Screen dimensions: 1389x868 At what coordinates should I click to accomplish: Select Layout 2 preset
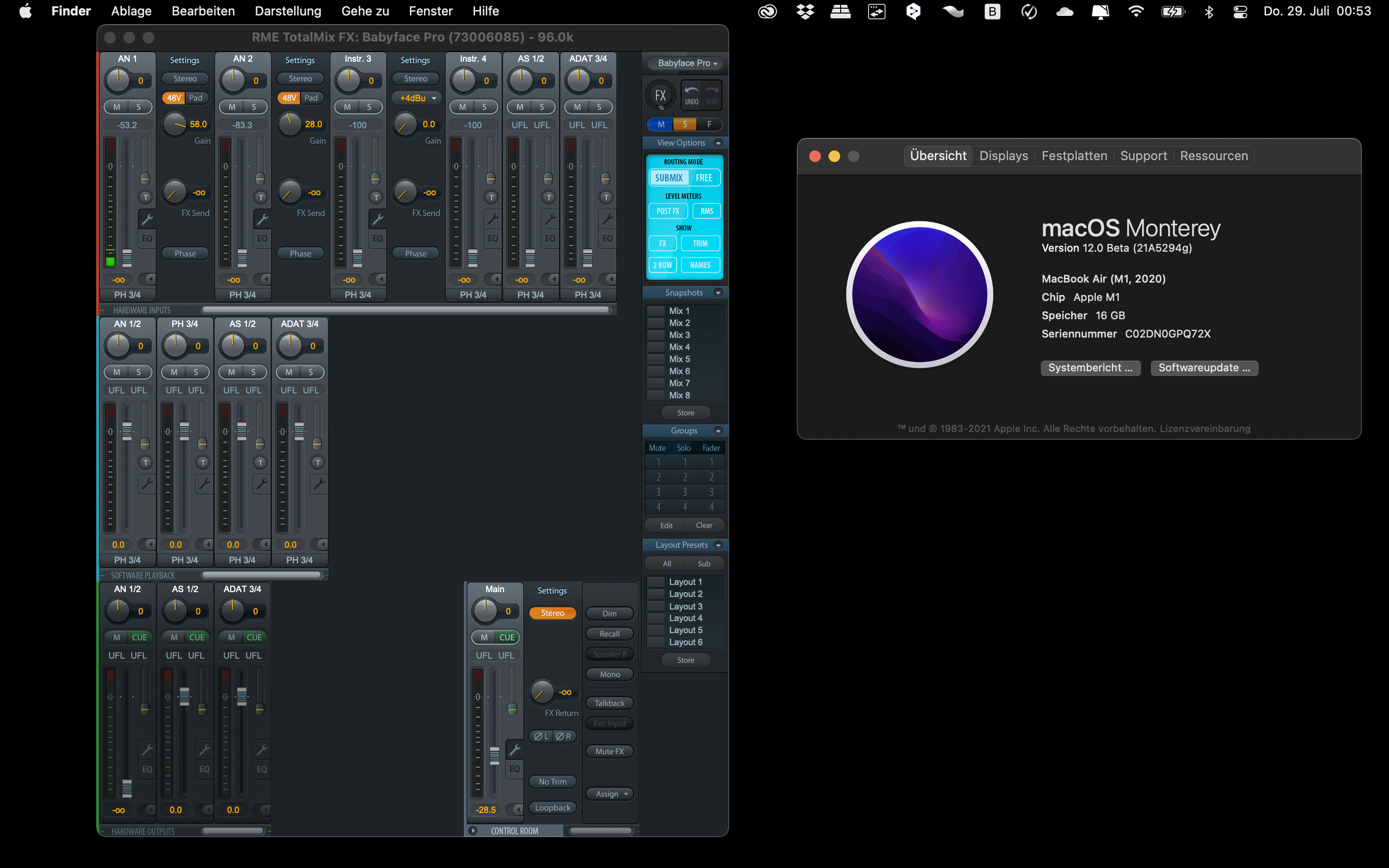[686, 594]
